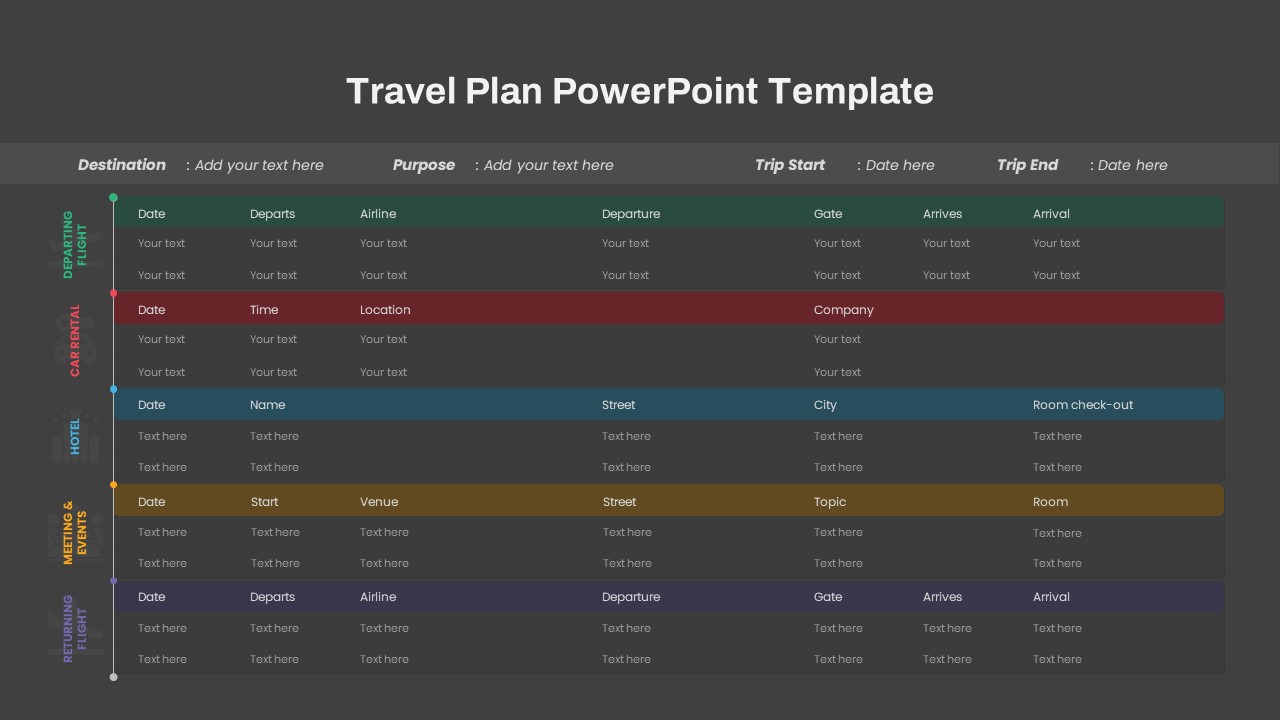The width and height of the screenshot is (1280, 720).
Task: Click the blue timeline dot for Hotel
Action: pyautogui.click(x=113, y=389)
